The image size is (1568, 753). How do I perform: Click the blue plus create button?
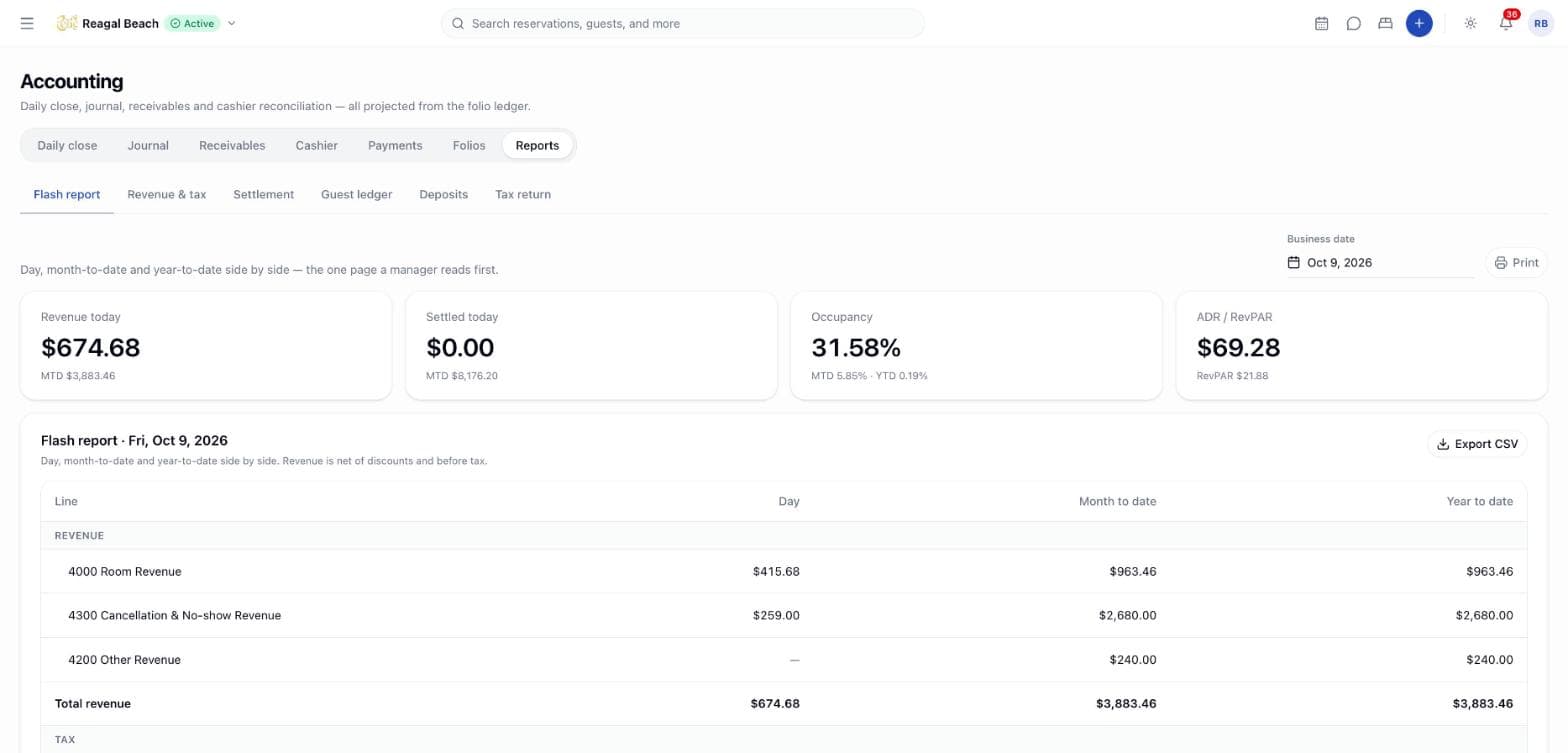1419,23
